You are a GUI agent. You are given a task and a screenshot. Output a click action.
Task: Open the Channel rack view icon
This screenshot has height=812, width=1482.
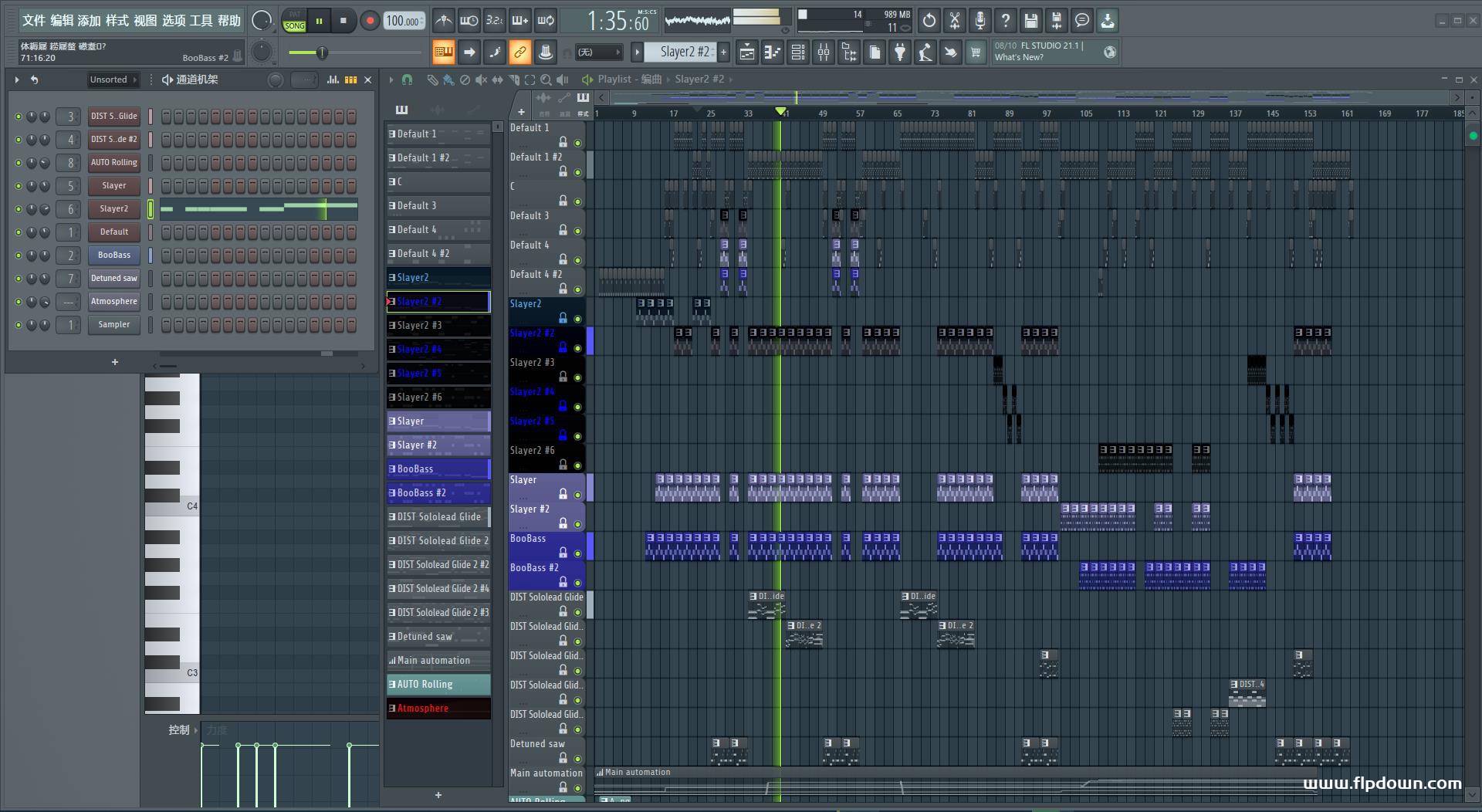pyautogui.click(x=798, y=52)
